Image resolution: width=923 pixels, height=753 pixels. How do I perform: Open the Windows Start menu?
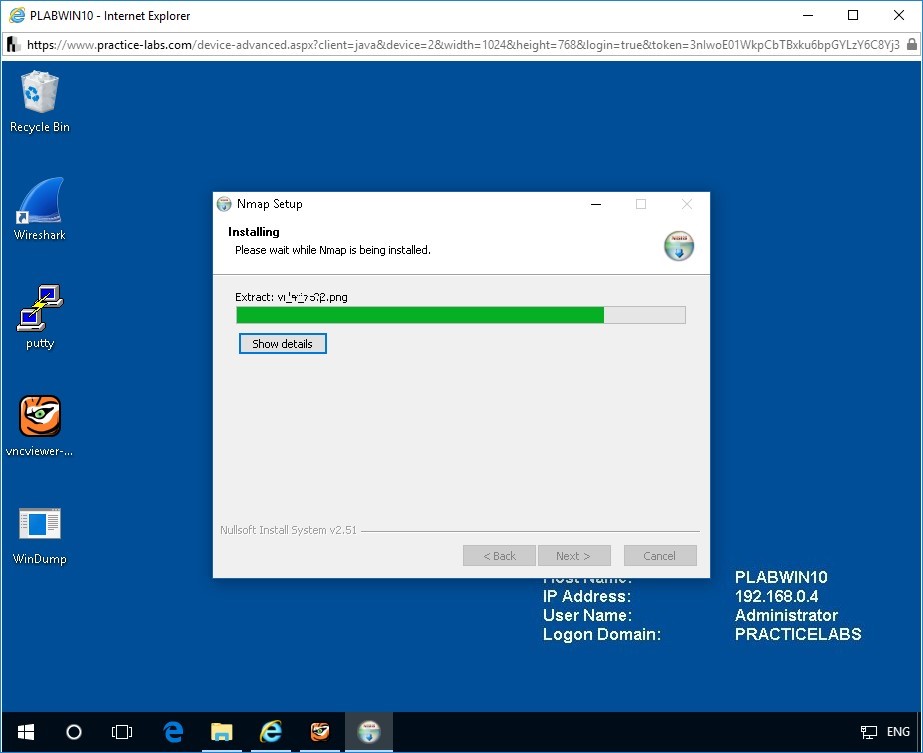[x=26, y=732]
